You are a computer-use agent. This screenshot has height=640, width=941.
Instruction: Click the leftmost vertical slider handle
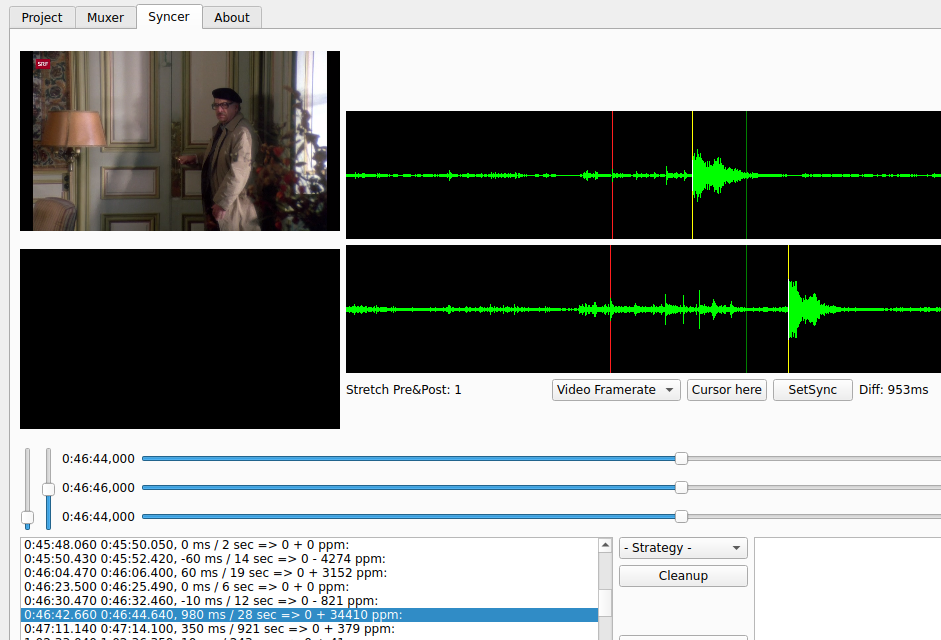click(28, 517)
